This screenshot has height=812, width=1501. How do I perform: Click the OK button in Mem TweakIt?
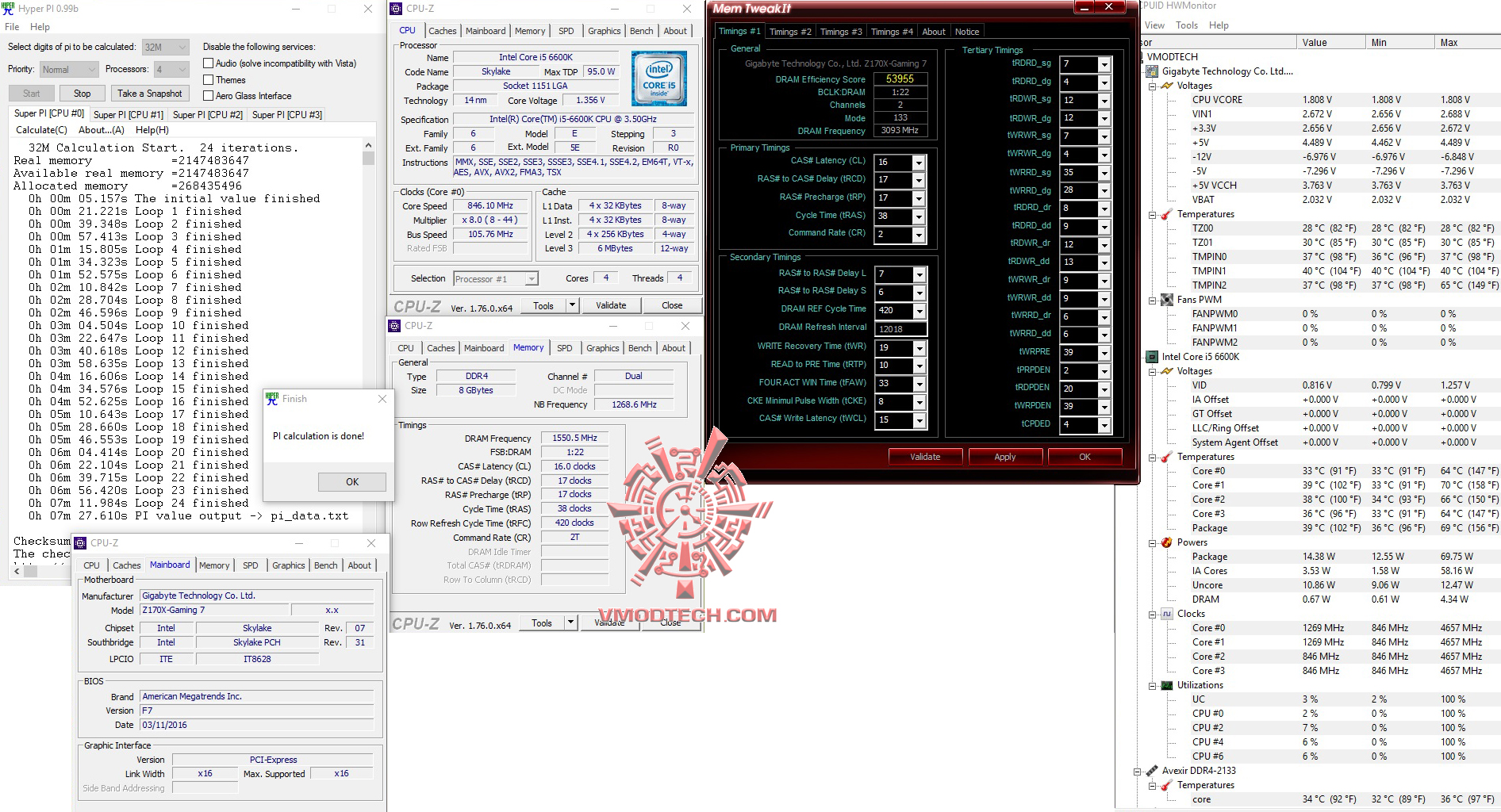click(1085, 457)
